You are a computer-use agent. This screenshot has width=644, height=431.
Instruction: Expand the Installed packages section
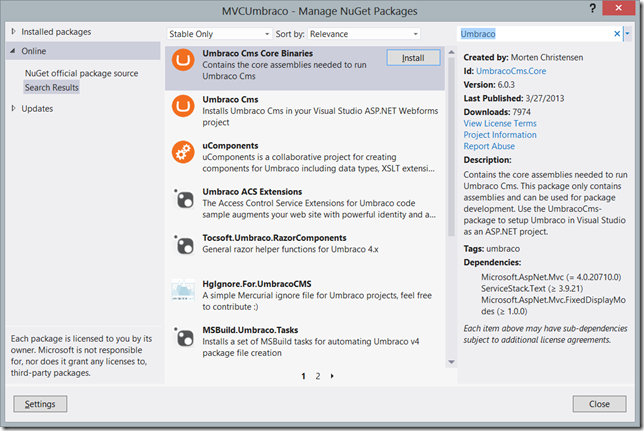click(x=14, y=32)
